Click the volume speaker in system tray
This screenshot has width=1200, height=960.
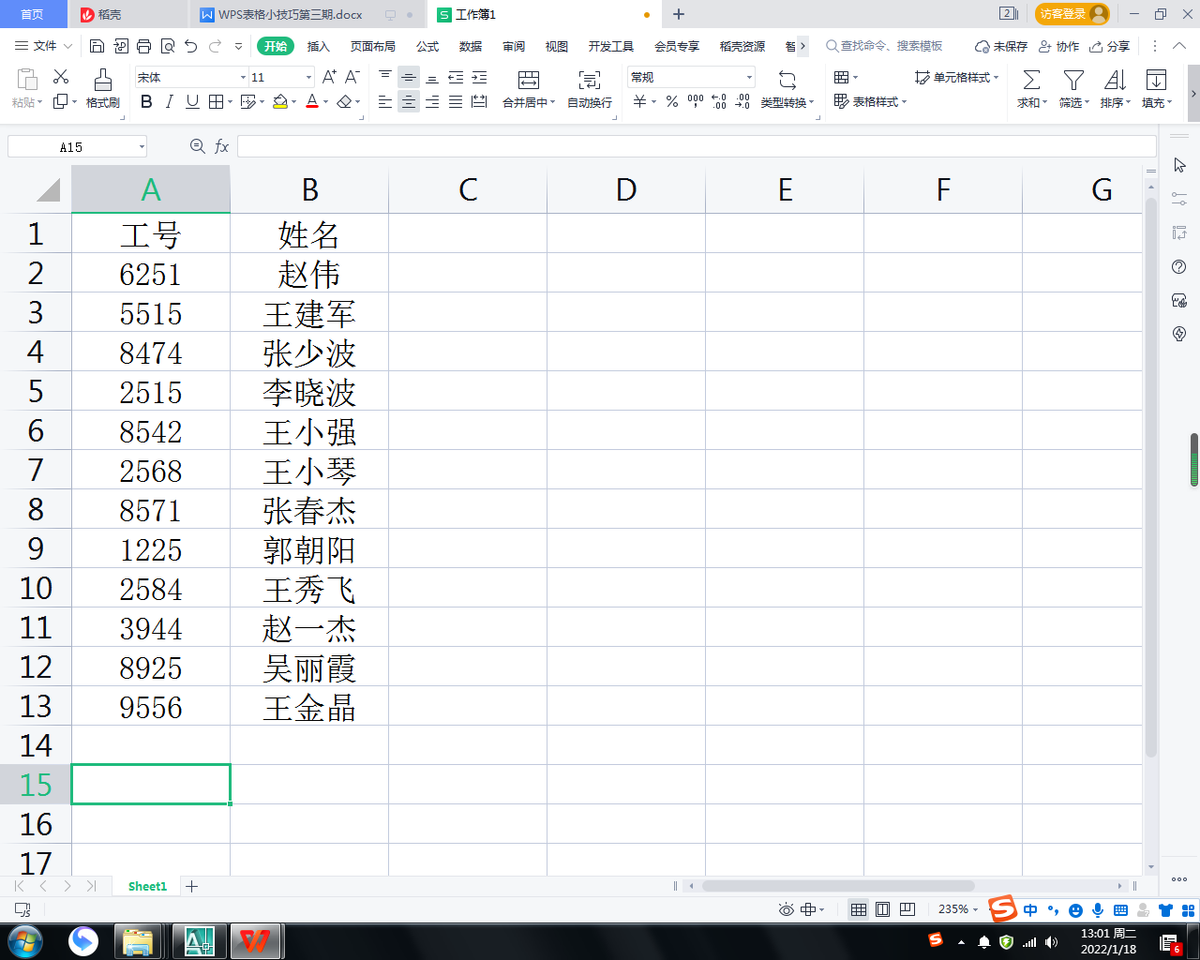tap(1051, 941)
